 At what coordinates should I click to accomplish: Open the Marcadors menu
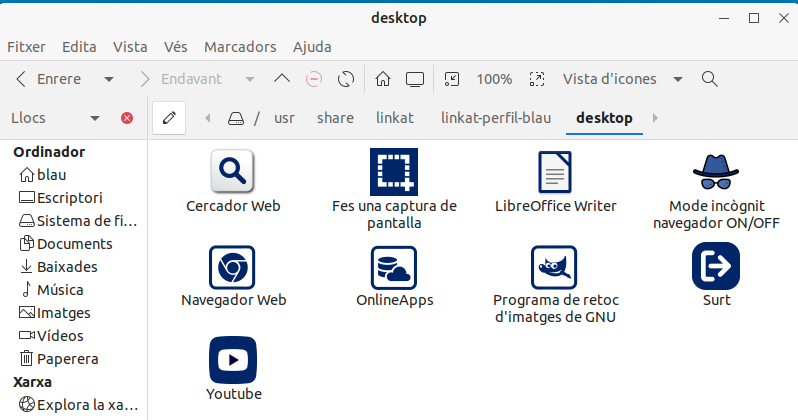coord(240,47)
